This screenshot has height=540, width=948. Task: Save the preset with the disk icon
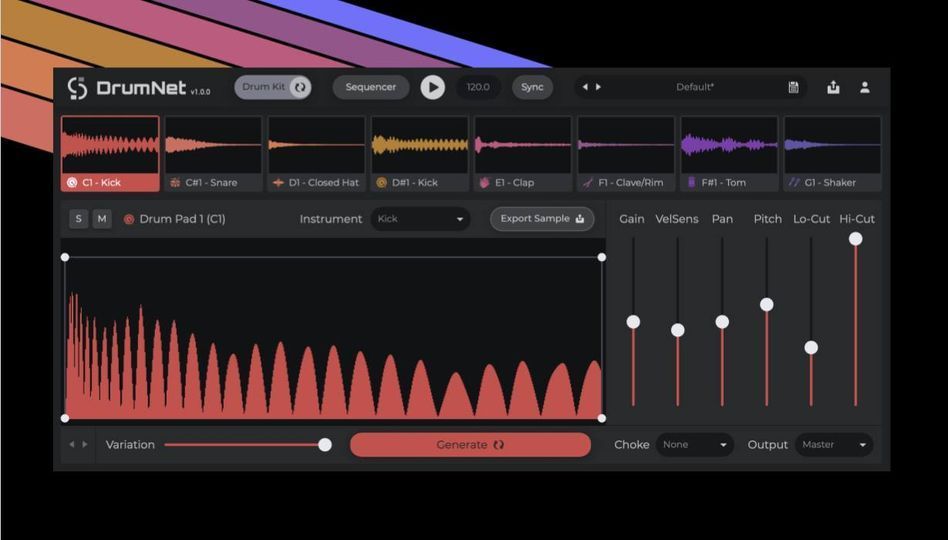794,87
